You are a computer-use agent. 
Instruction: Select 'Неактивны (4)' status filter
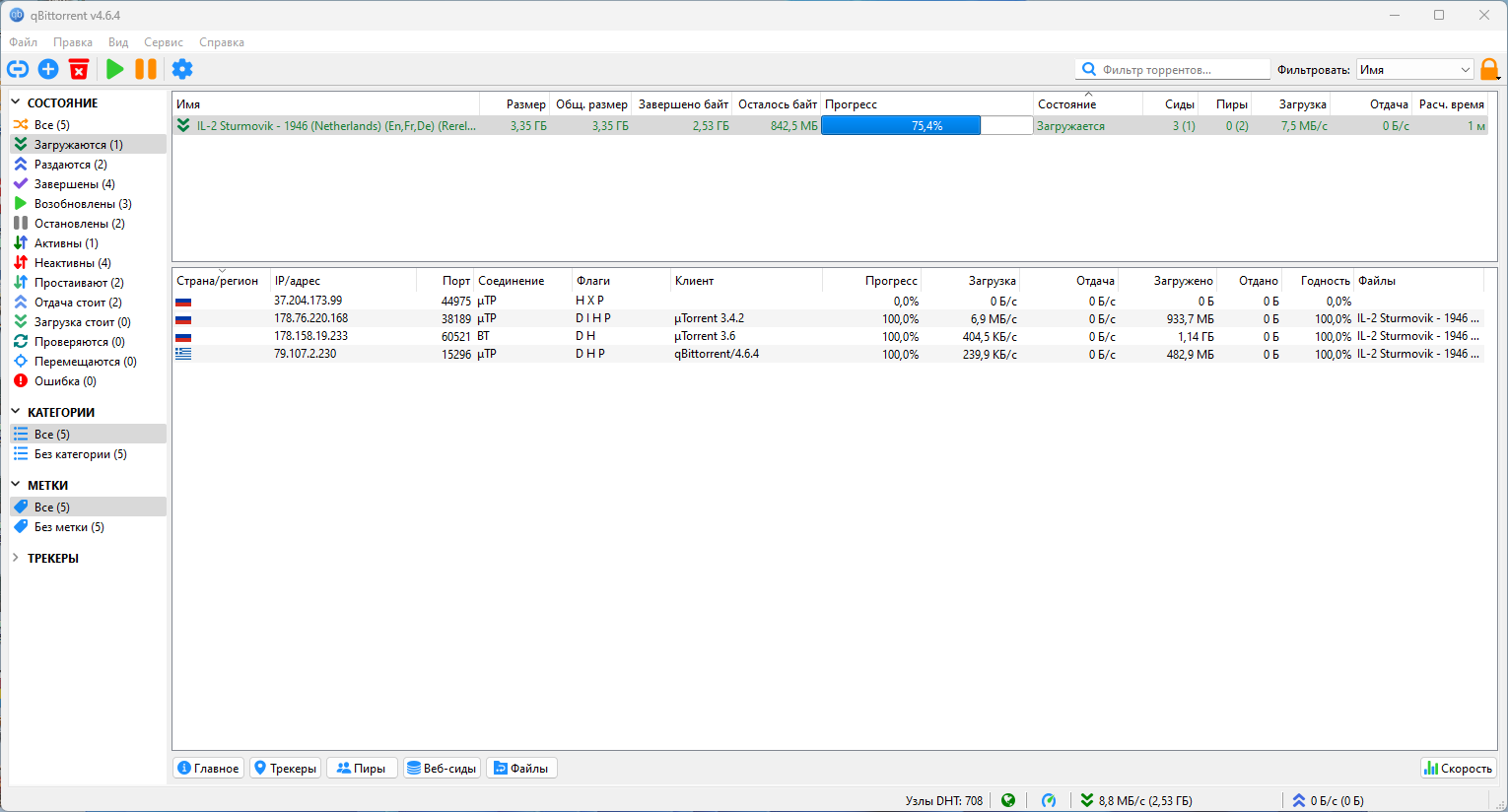(x=88, y=263)
